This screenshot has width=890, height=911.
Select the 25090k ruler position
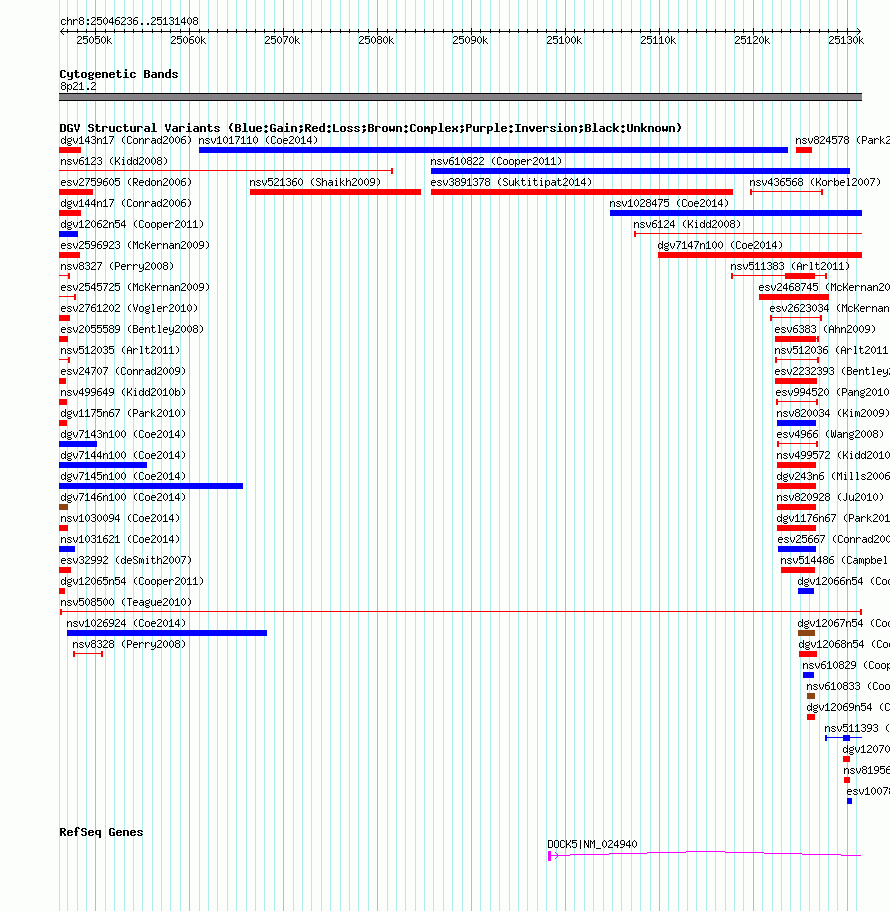click(x=470, y=40)
